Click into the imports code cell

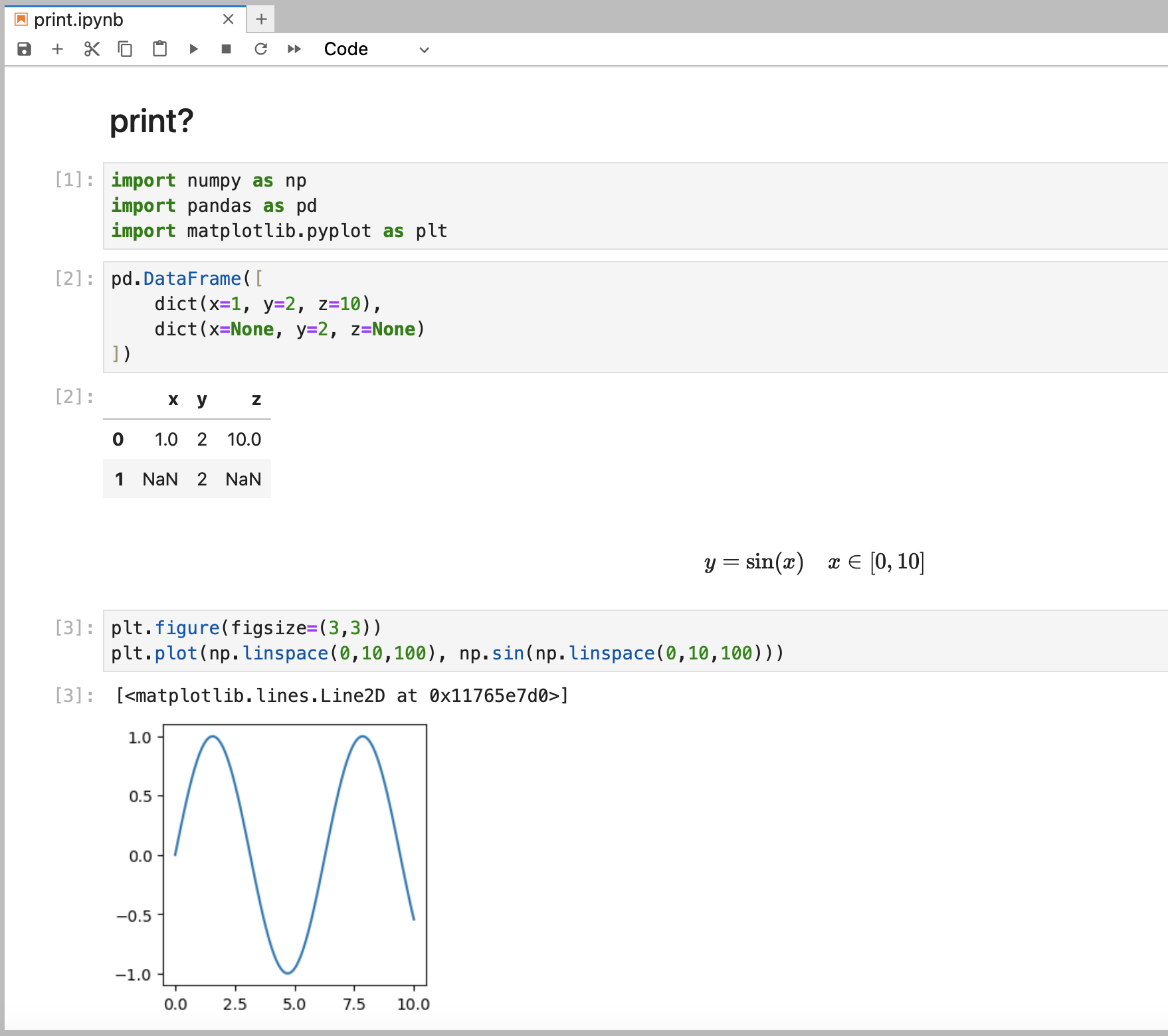click(598, 206)
